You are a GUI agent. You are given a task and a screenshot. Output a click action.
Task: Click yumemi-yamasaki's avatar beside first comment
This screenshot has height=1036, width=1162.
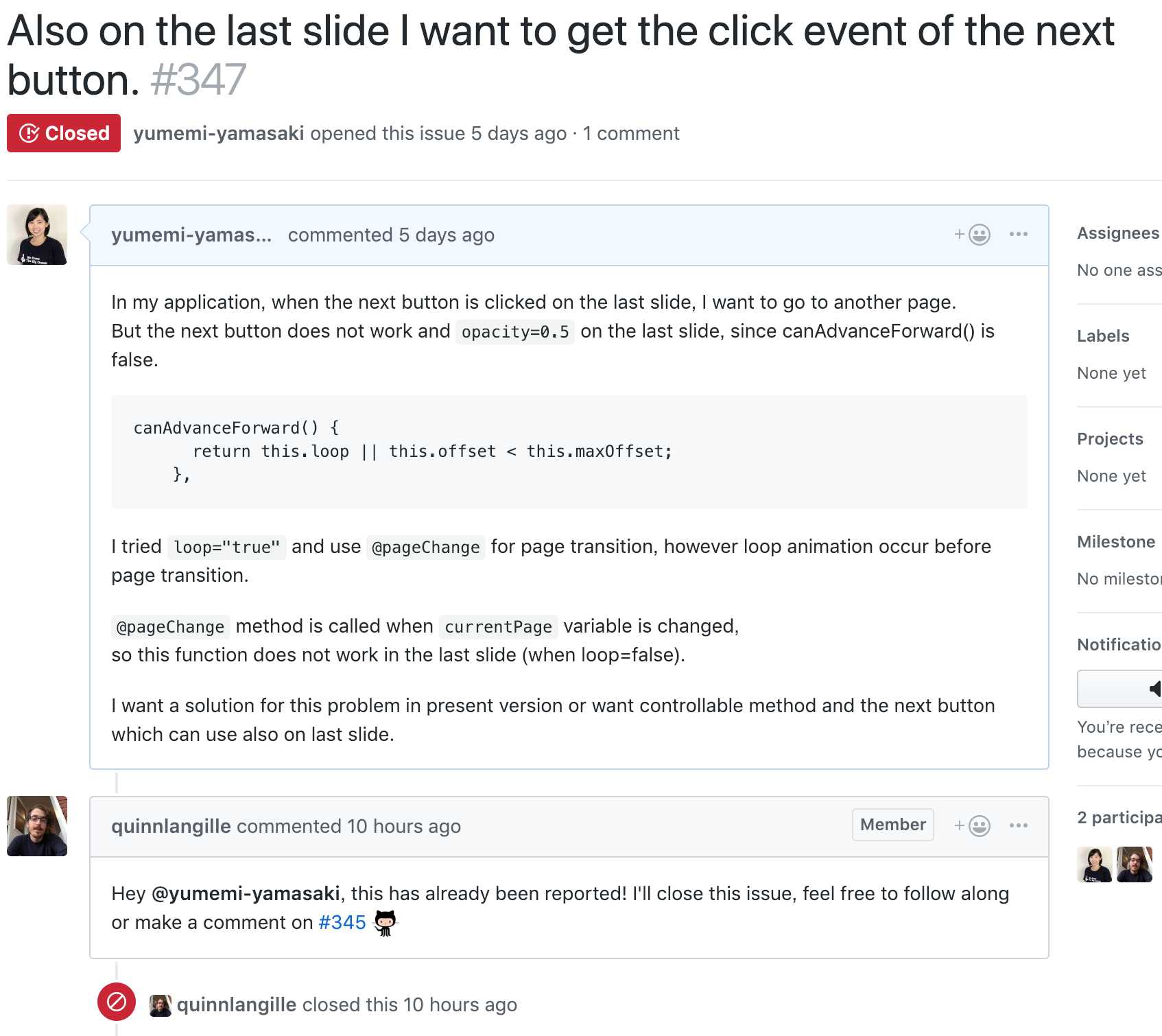coord(37,235)
